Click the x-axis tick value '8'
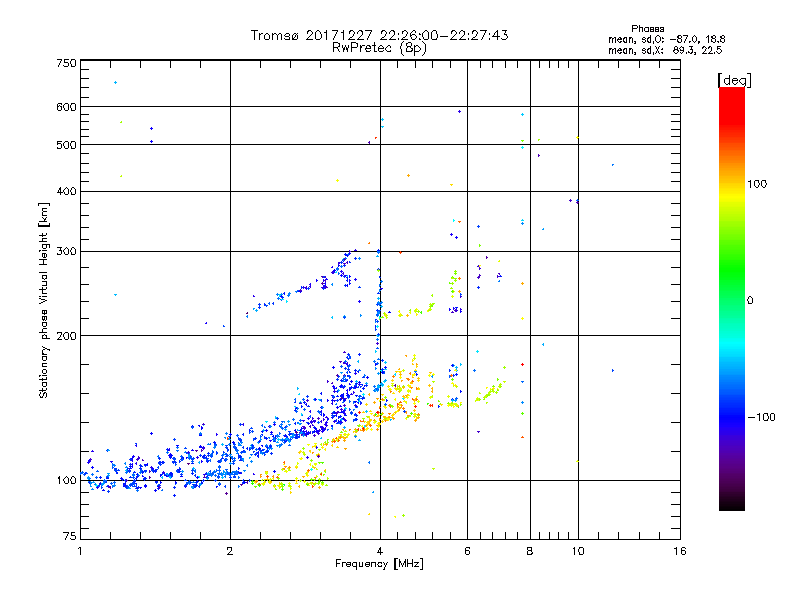Screen dimensions: 800x600 [530, 551]
